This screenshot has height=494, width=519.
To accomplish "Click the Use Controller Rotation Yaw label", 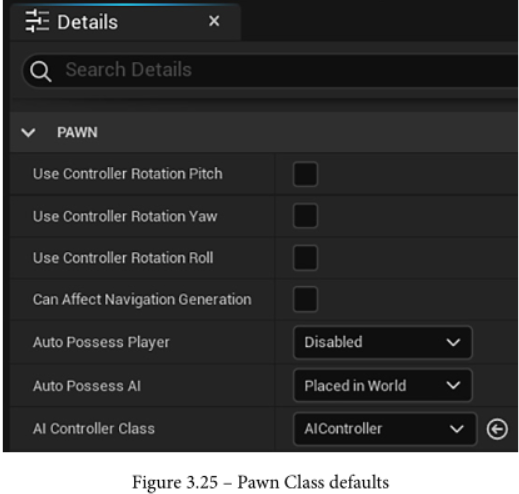I will (125, 216).
